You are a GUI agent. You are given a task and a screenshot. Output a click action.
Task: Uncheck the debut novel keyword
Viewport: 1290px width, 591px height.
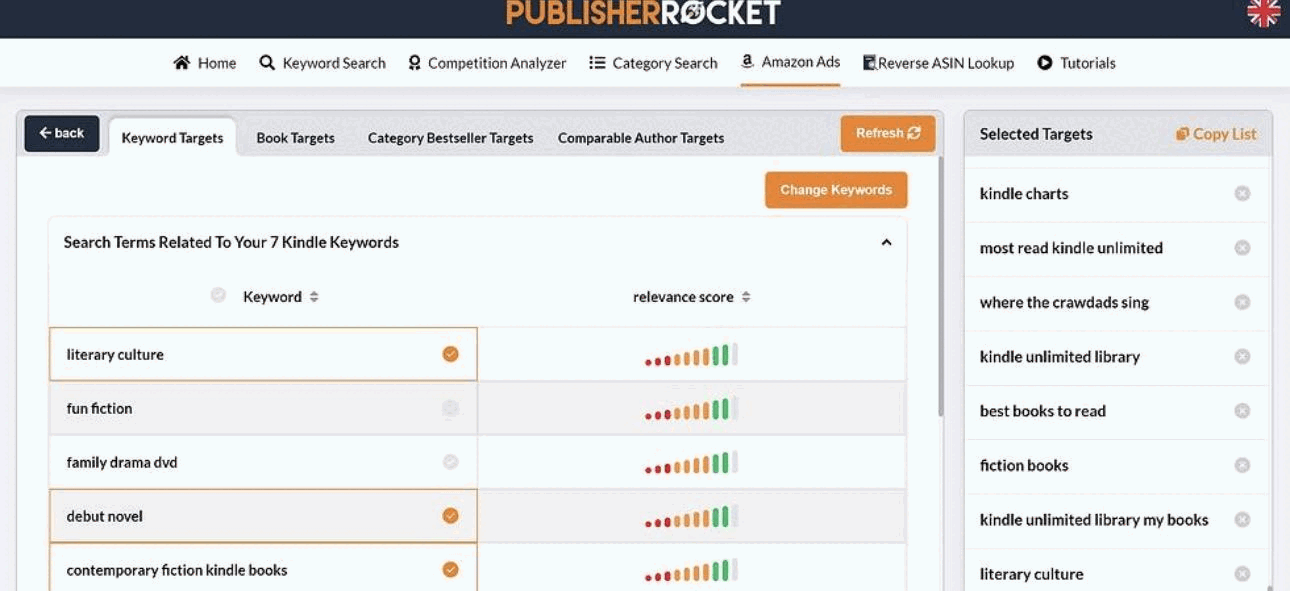coord(450,516)
